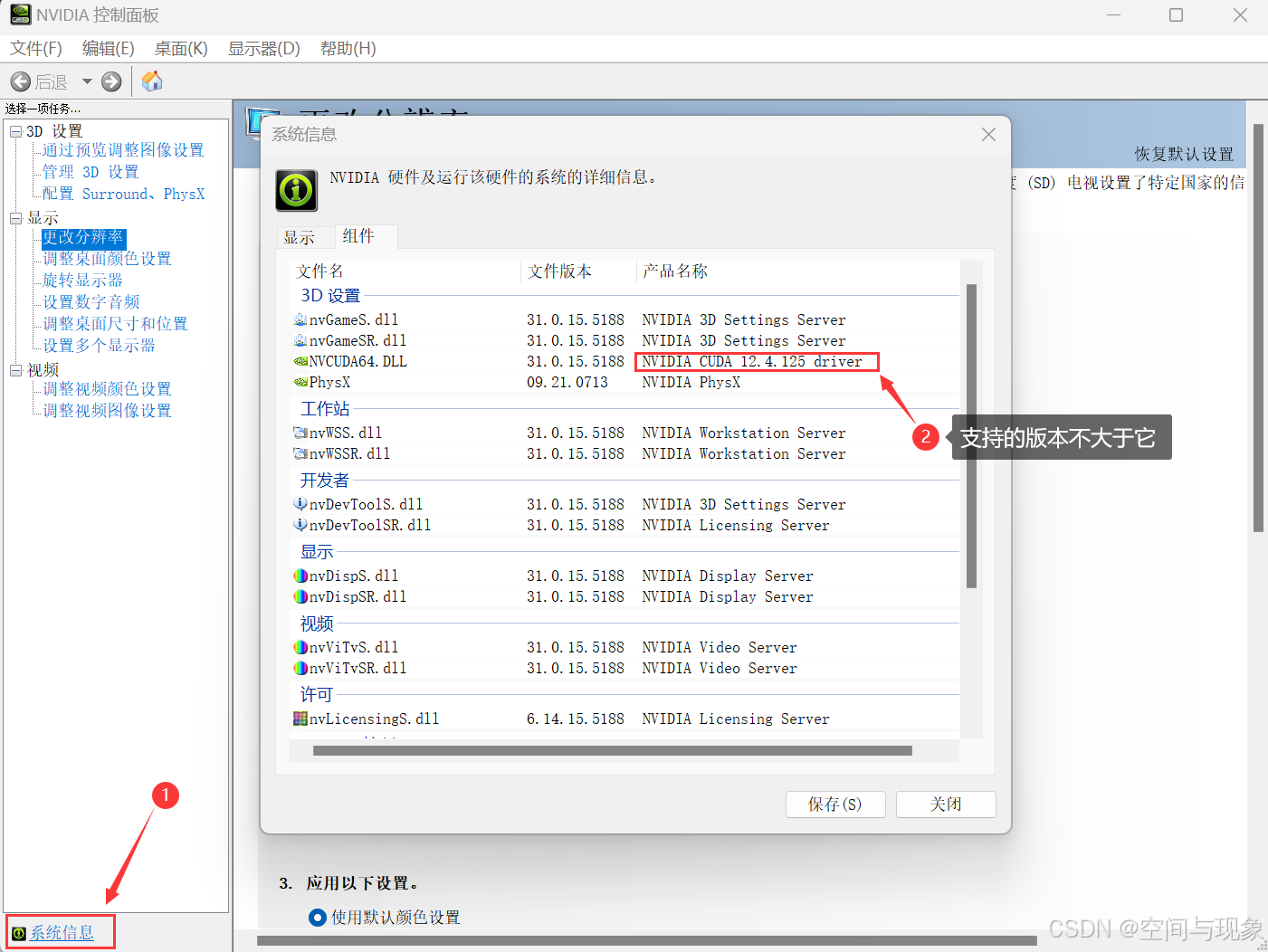Open 调整桌面颜色设置 in tree

[x=107, y=259]
